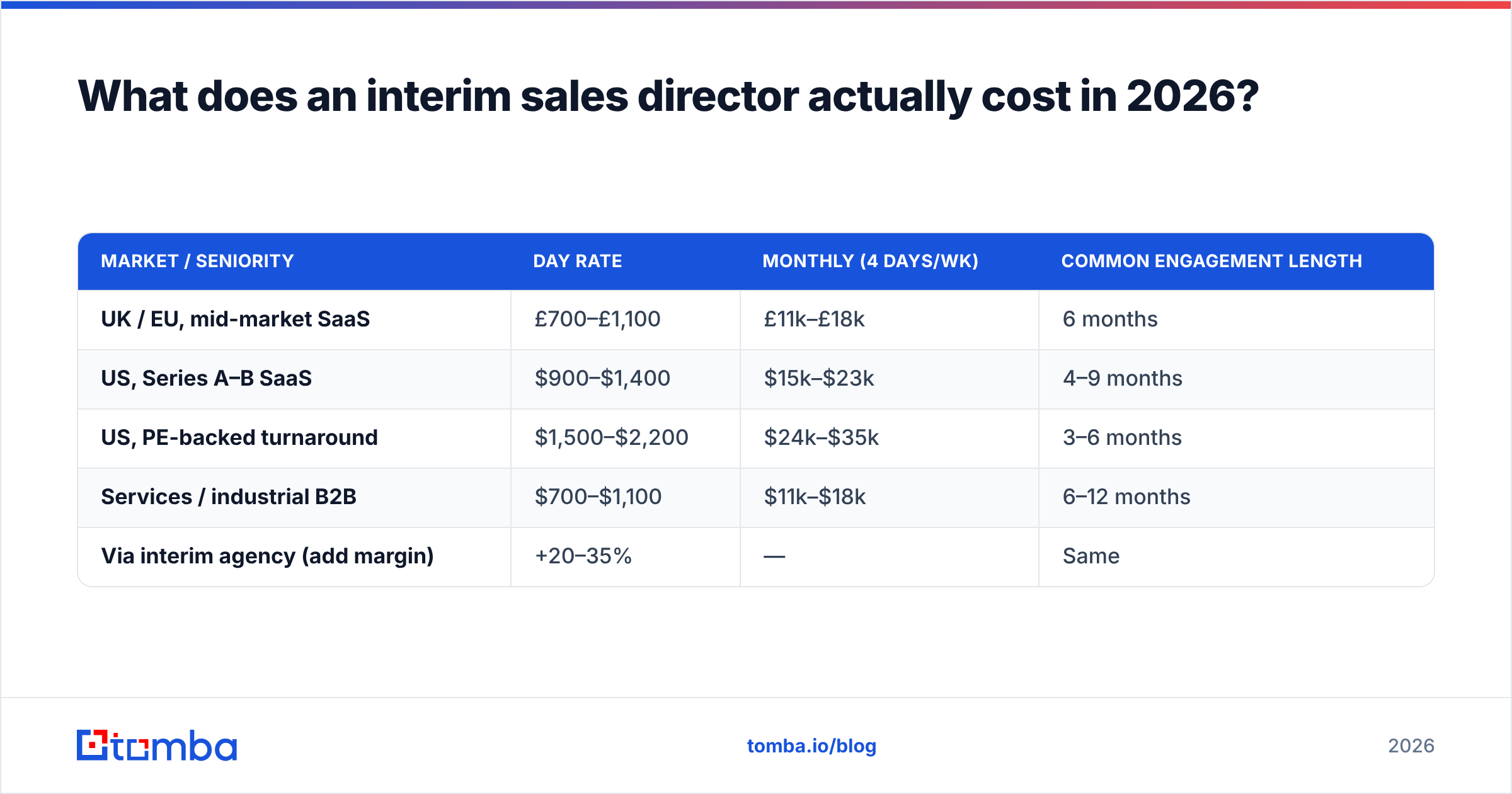
Task: Click the dash in the agency monthly cell
Action: coord(774,557)
